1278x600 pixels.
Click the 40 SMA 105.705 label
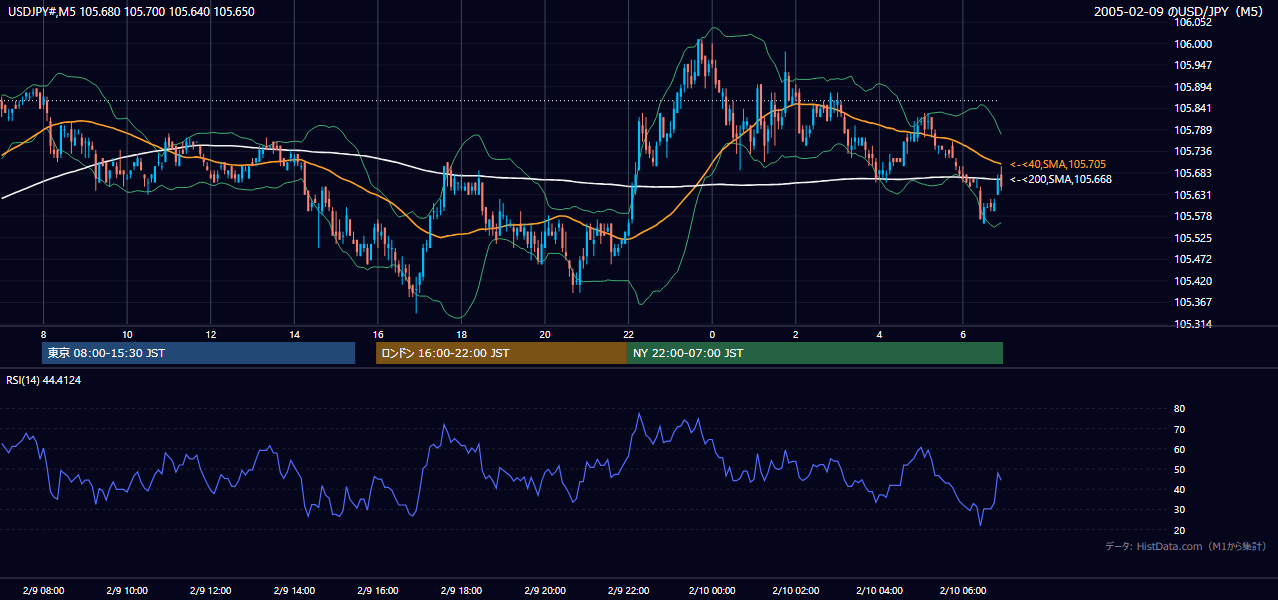[x=1057, y=164]
